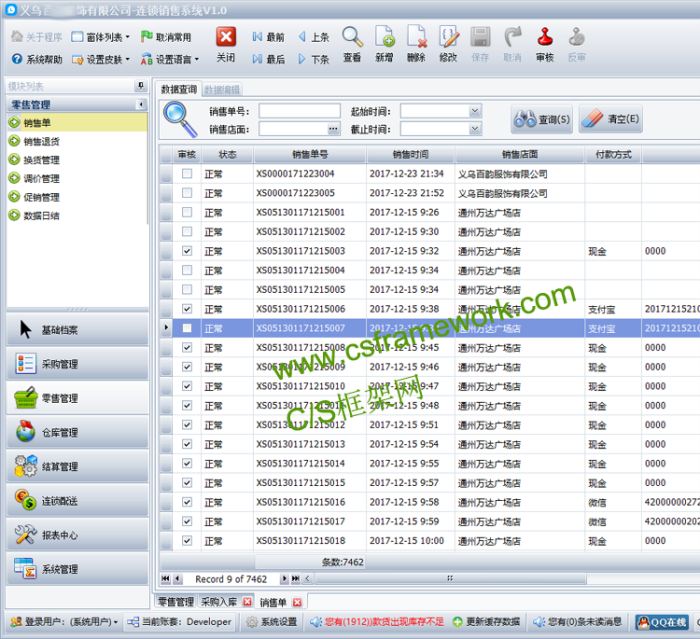This screenshot has height=639, width=700.
Task: Click the 查询(S) search button
Action: pos(542,120)
